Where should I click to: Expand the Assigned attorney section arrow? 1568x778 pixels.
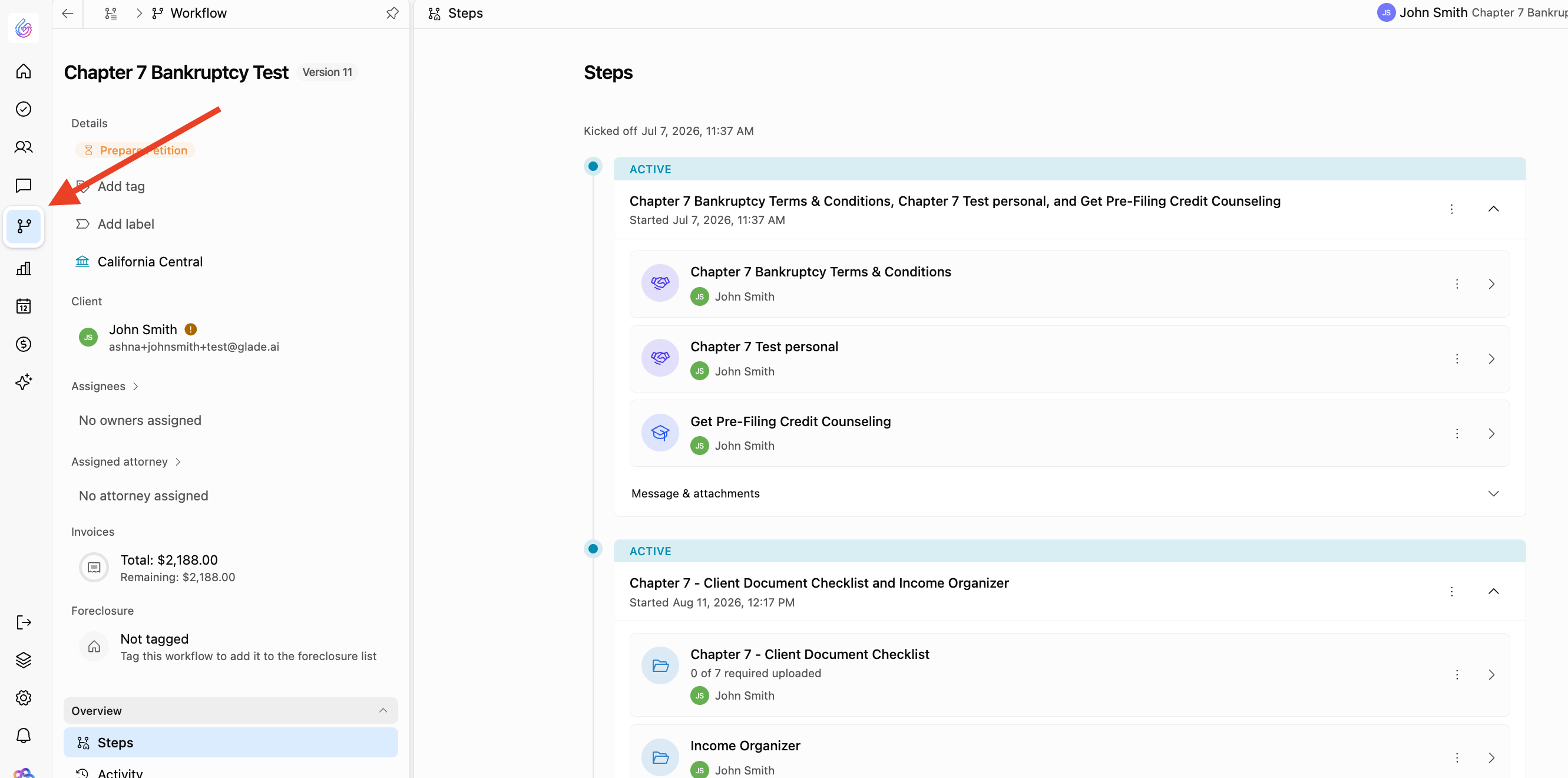point(178,462)
